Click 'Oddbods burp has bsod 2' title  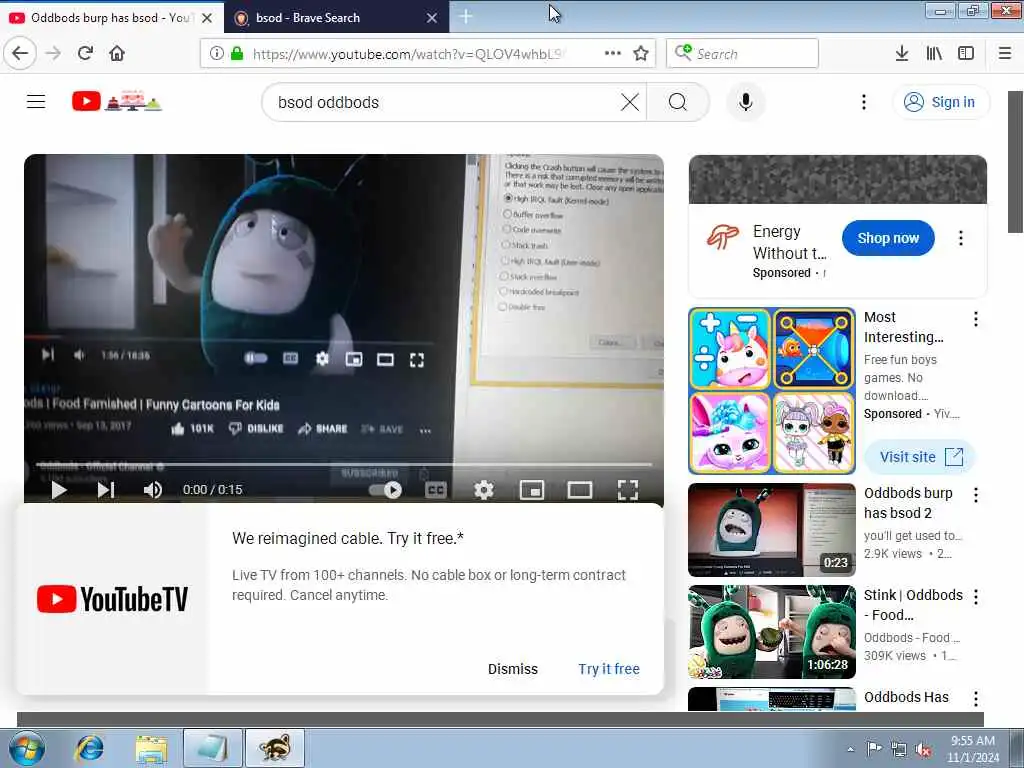(x=908, y=503)
